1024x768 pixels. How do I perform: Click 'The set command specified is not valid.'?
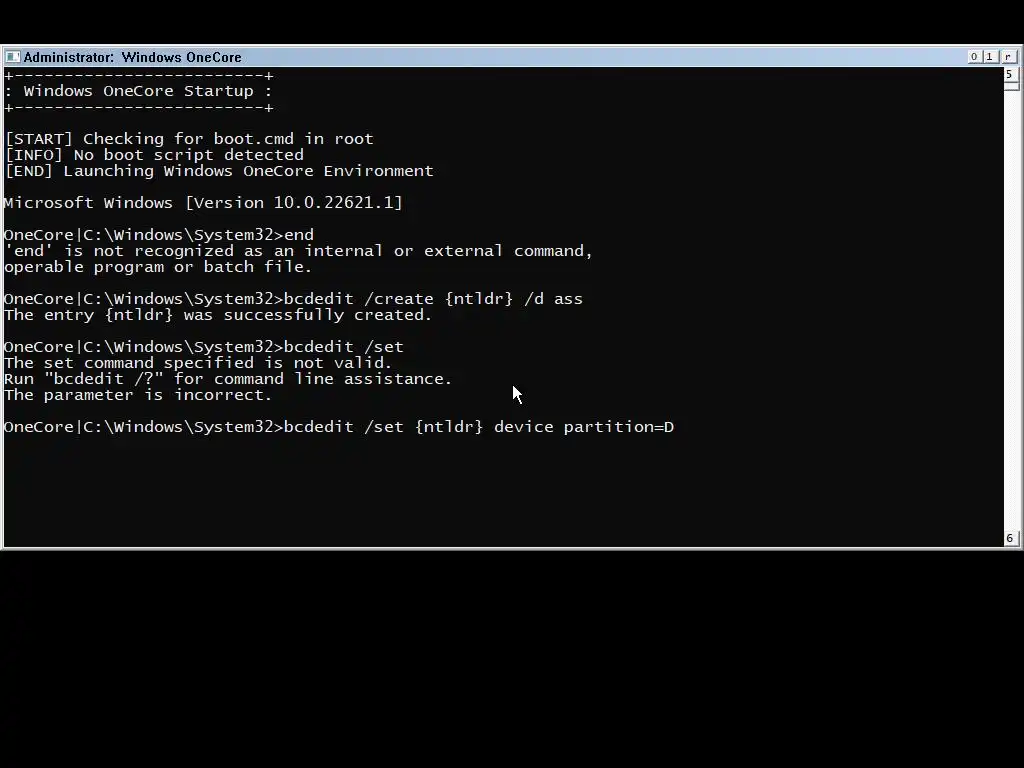click(x=198, y=363)
